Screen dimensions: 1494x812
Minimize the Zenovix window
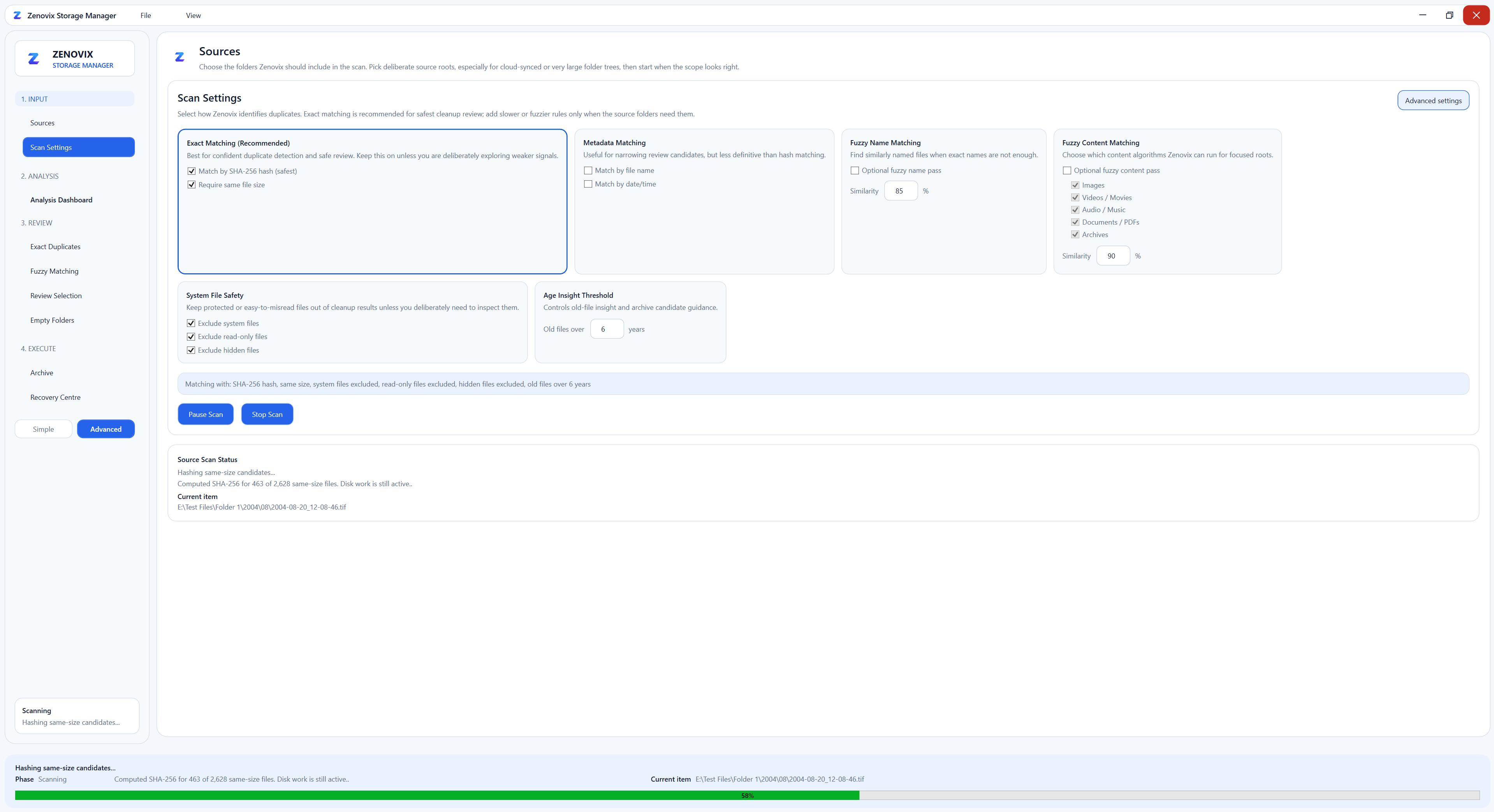[x=1422, y=15]
